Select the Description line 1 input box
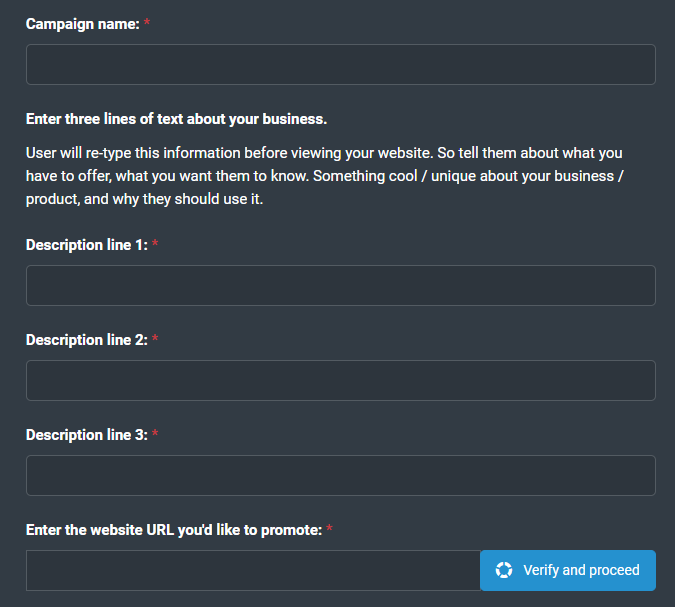Image resolution: width=675 pixels, height=607 pixels. (x=341, y=285)
